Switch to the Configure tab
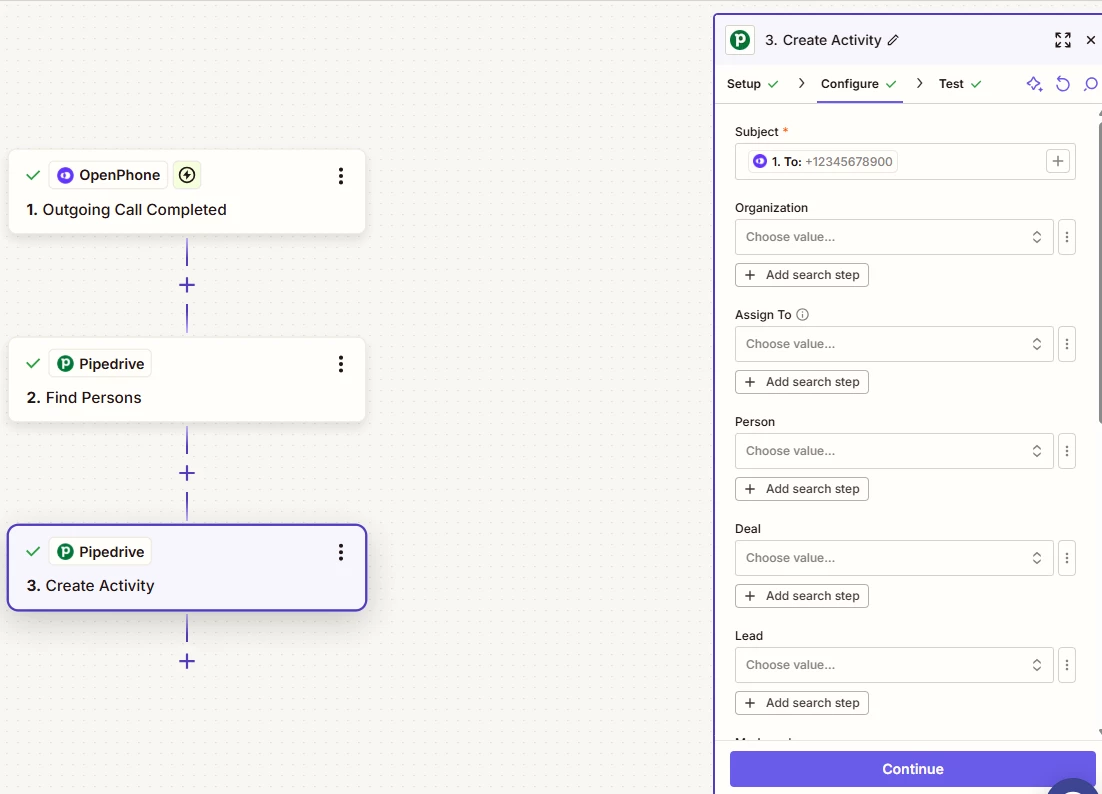1102x794 pixels. pos(859,84)
